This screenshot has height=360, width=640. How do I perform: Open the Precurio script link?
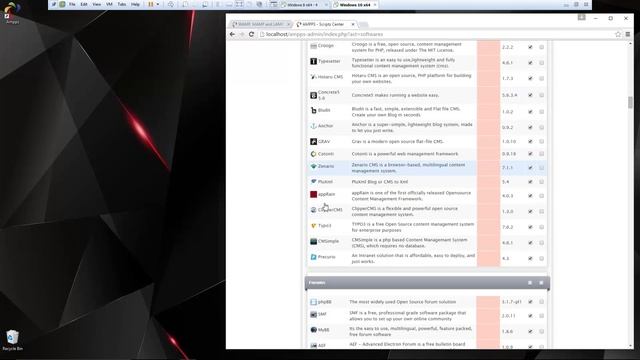pyautogui.click(x=327, y=257)
